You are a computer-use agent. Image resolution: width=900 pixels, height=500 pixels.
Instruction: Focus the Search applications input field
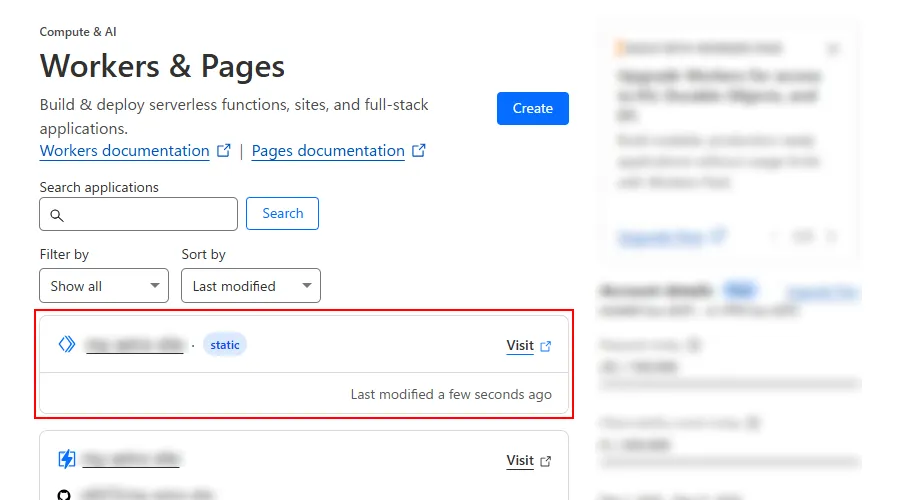coord(138,214)
